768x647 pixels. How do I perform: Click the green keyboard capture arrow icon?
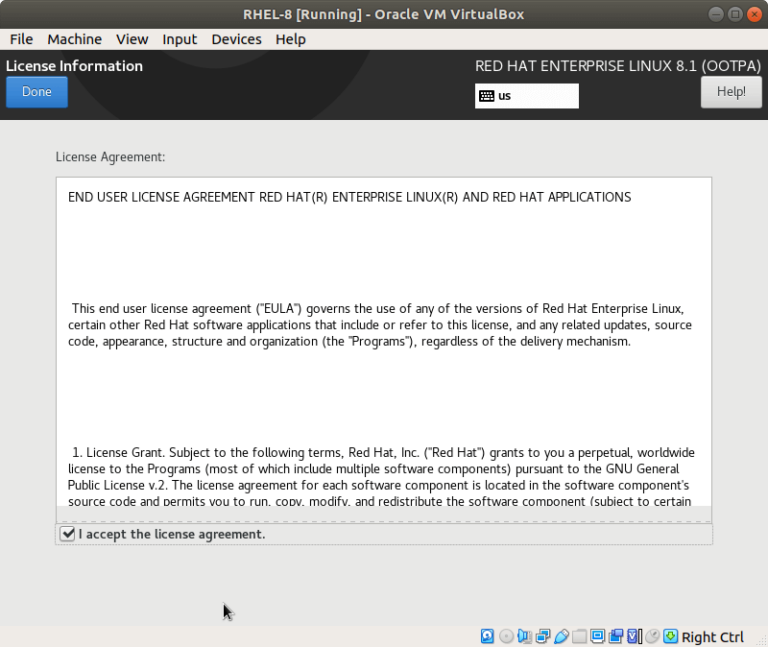[x=671, y=636]
